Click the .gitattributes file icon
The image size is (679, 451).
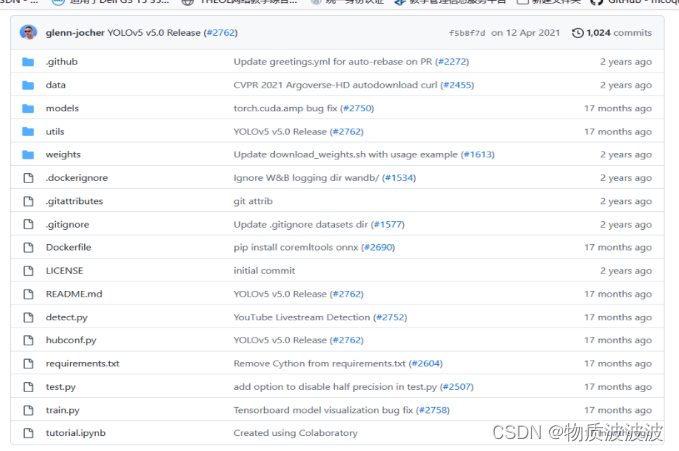point(29,201)
